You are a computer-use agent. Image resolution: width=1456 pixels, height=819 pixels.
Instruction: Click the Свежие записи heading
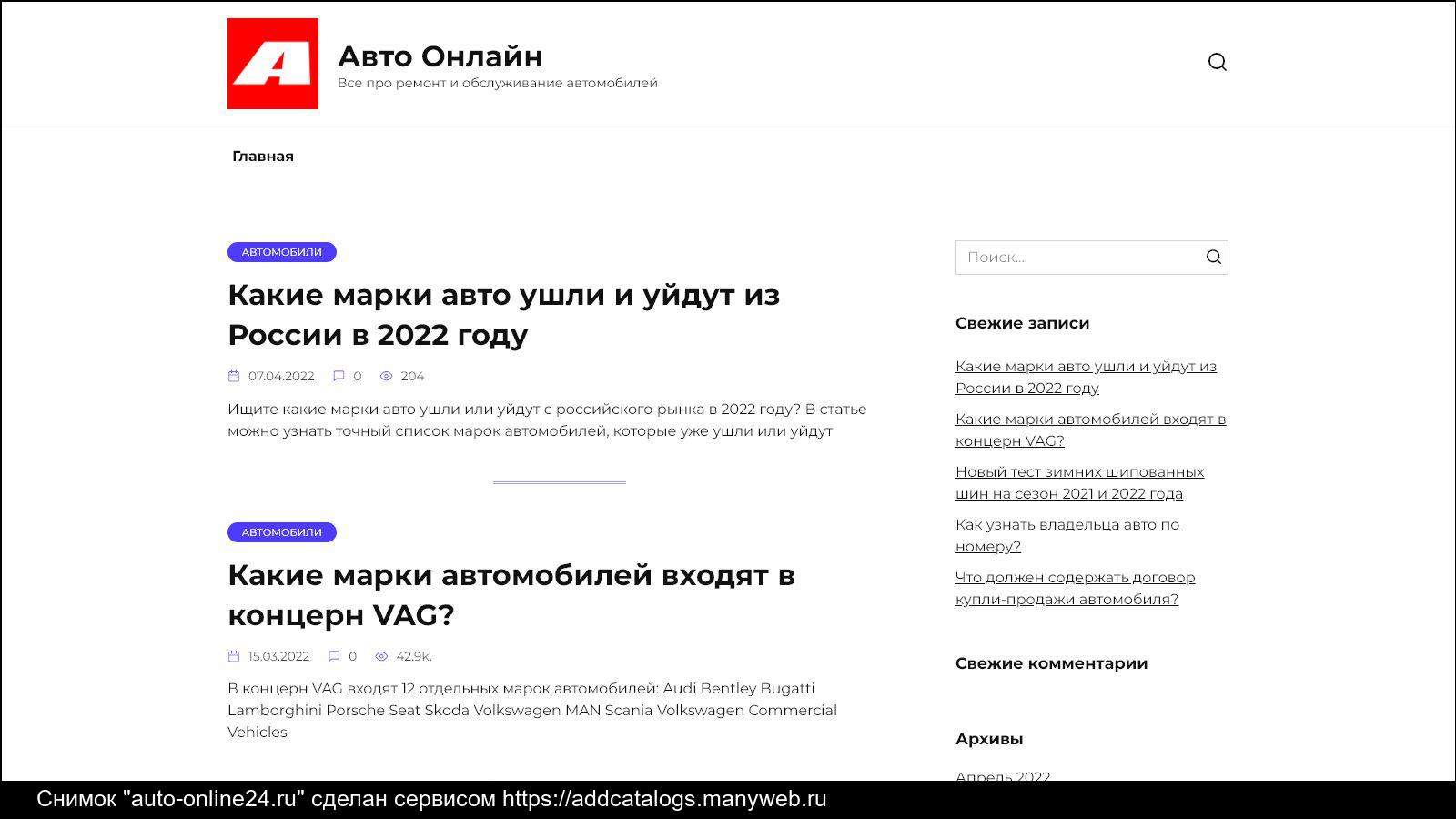[x=1022, y=323]
